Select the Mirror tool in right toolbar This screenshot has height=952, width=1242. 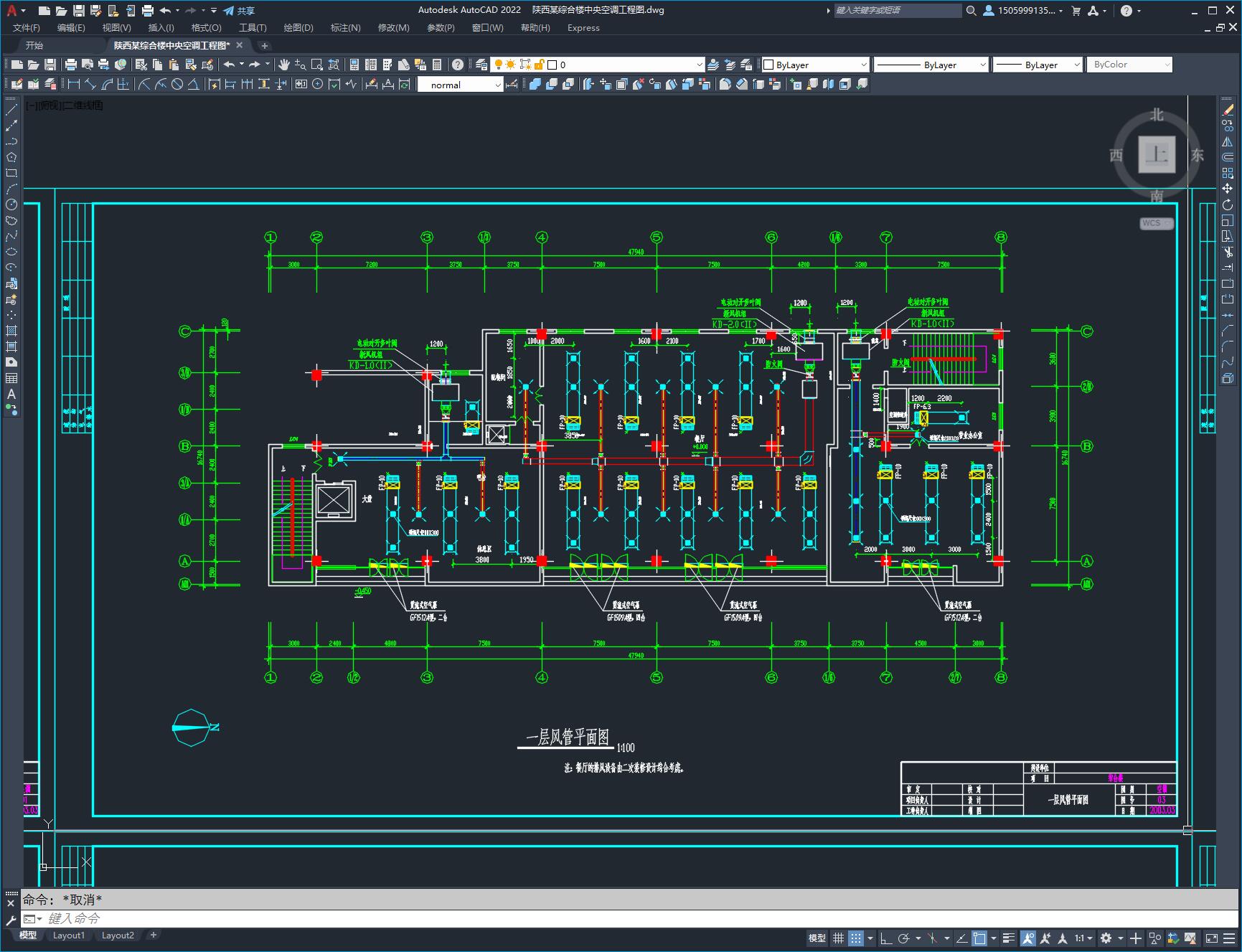click(1228, 141)
